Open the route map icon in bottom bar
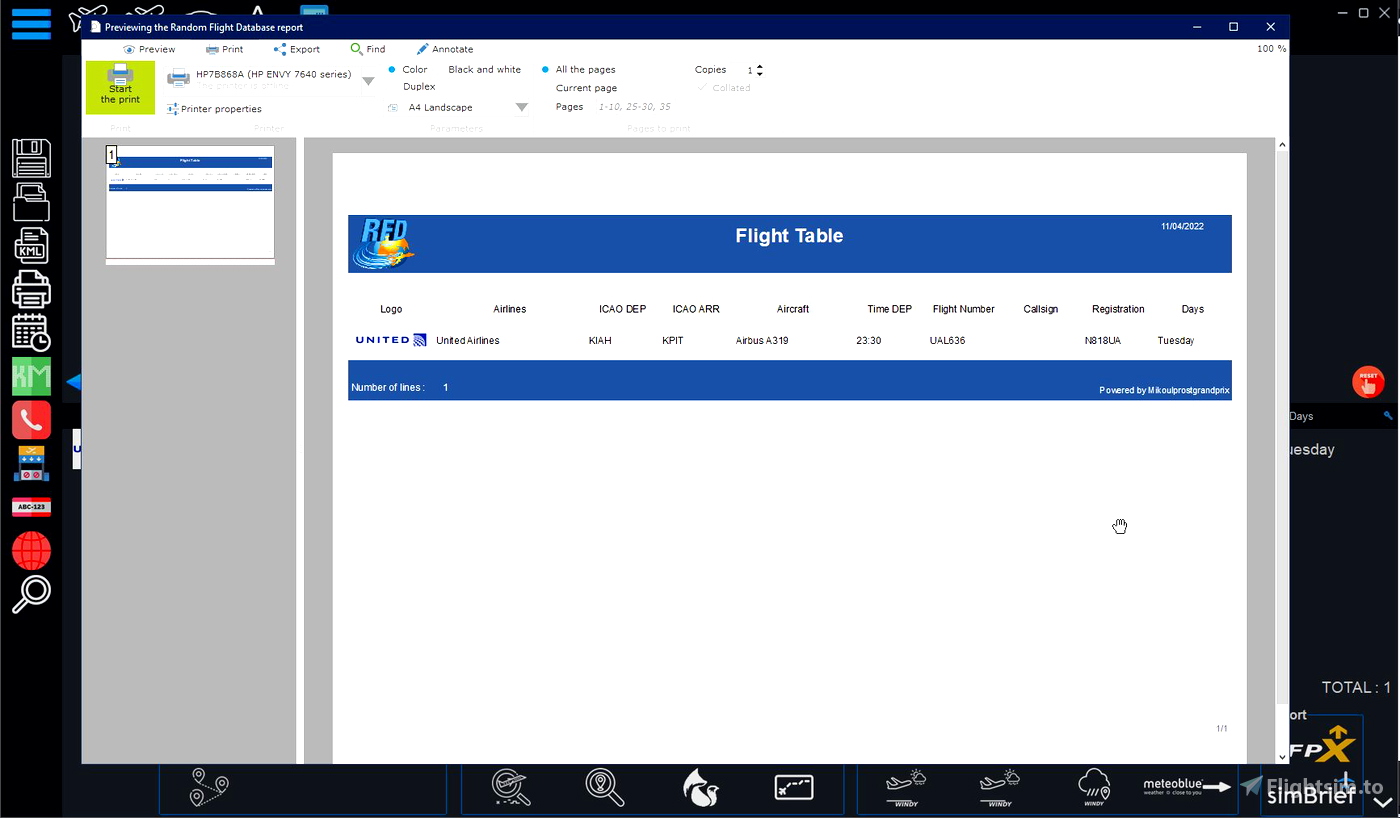 [207, 788]
